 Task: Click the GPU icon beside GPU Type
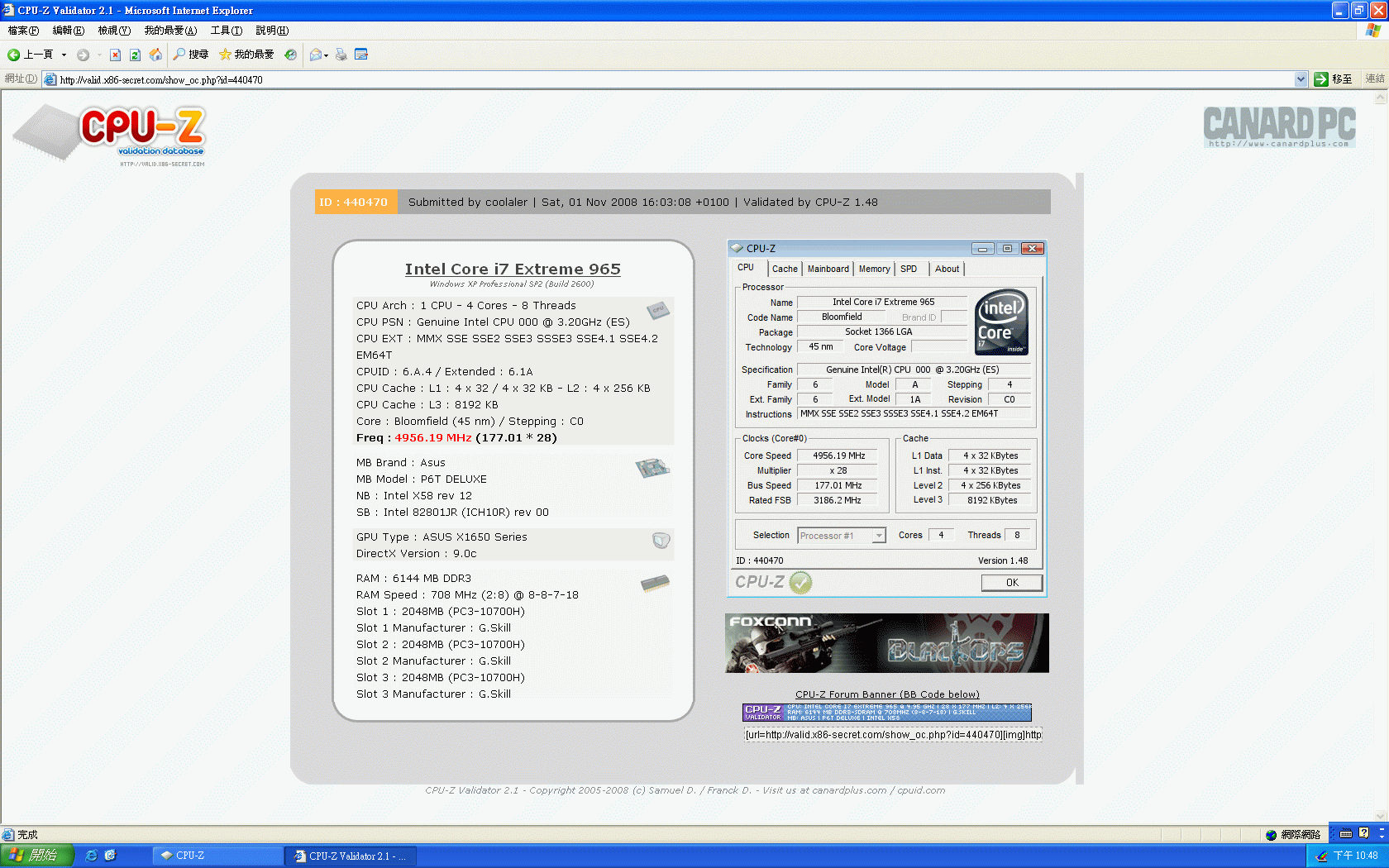[661, 541]
